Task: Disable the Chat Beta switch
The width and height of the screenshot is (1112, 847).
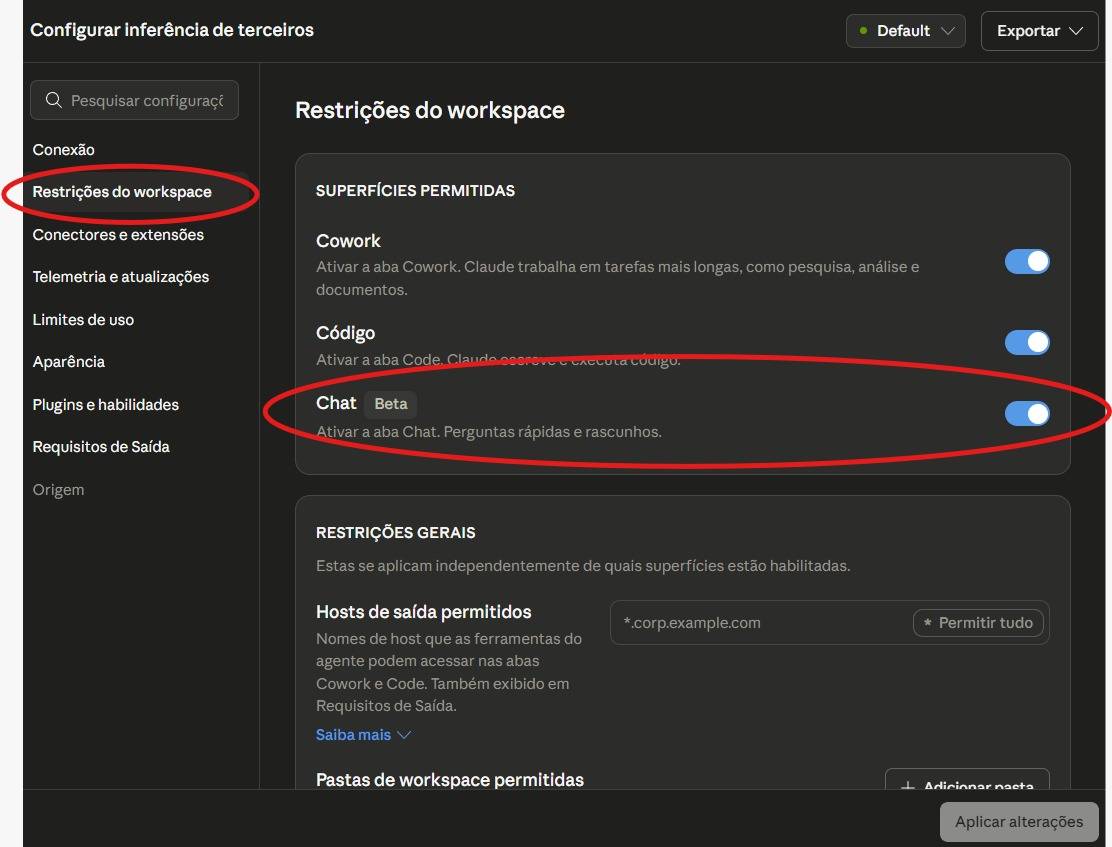Action: 1027,414
